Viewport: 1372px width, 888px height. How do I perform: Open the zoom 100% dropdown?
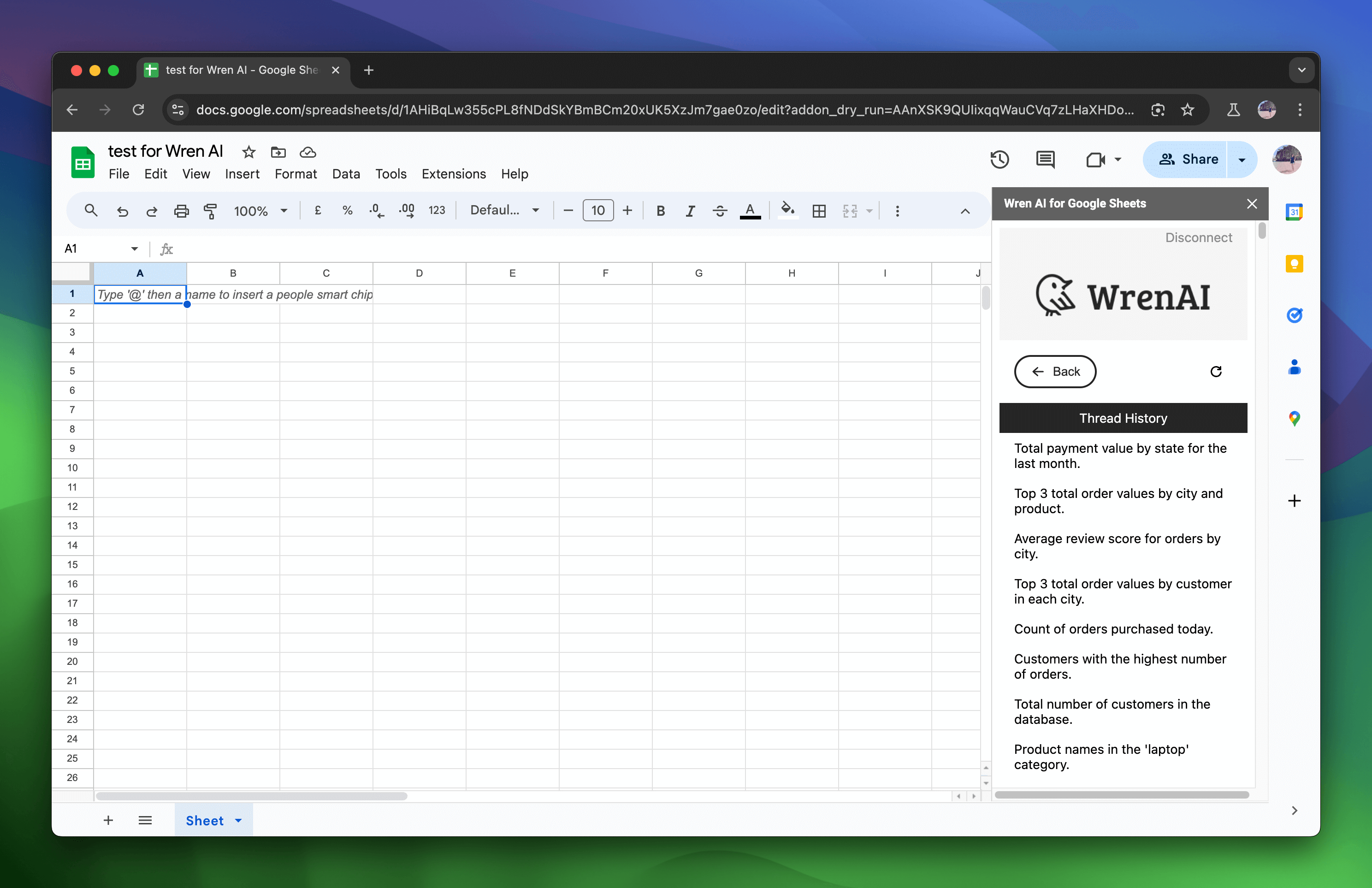(260, 211)
